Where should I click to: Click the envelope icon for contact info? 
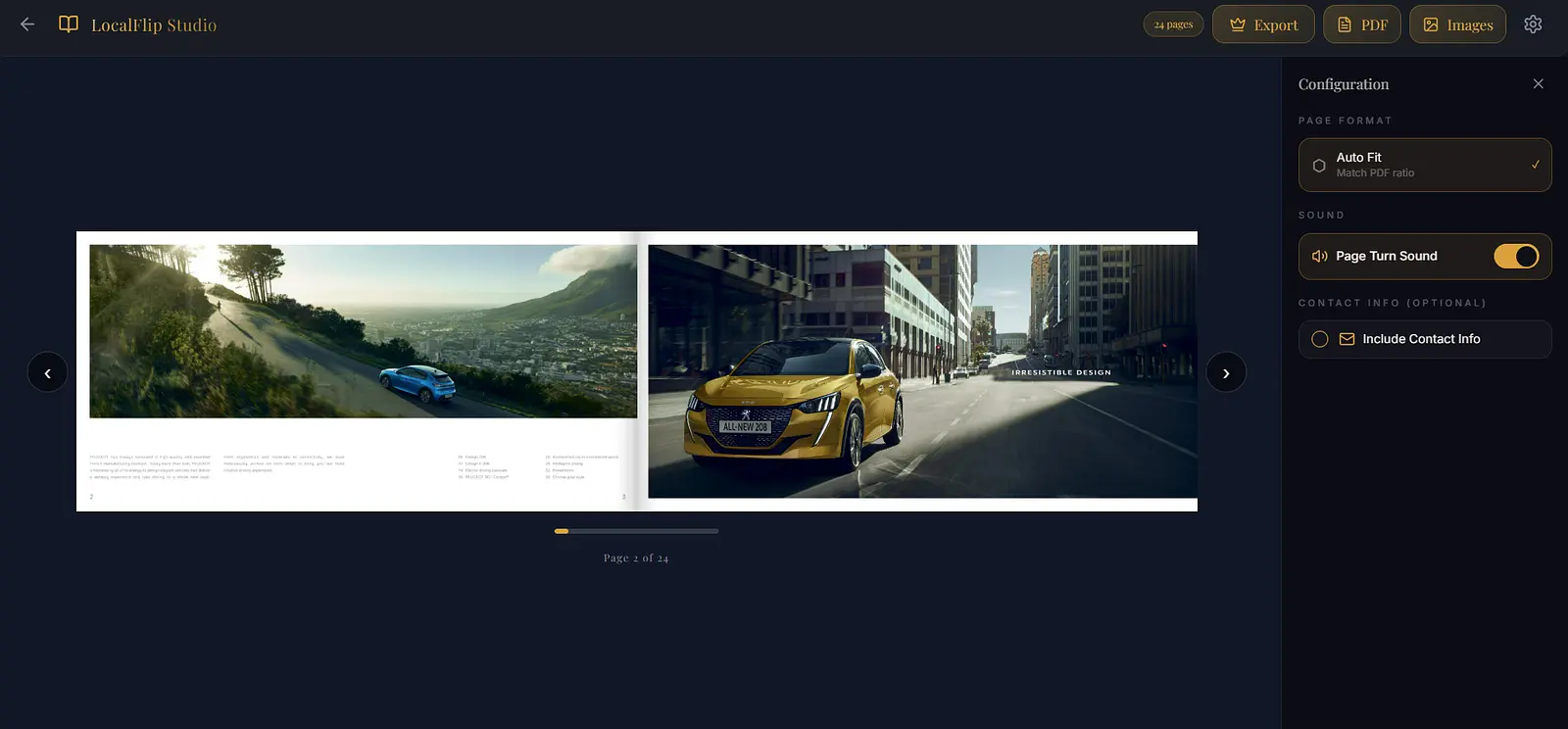pos(1347,339)
